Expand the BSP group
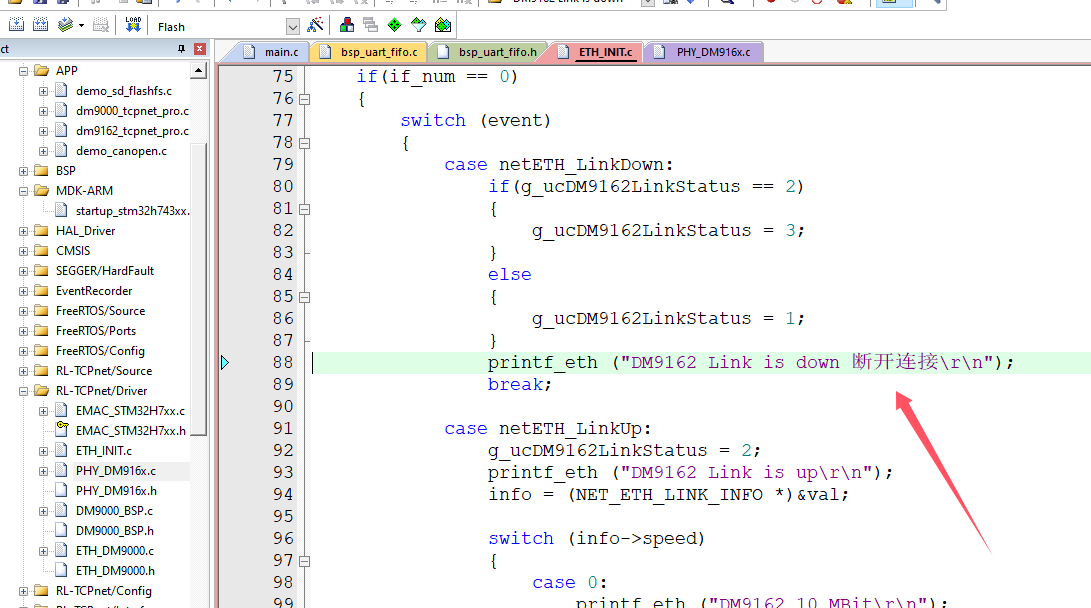1091x608 pixels. click(24, 171)
